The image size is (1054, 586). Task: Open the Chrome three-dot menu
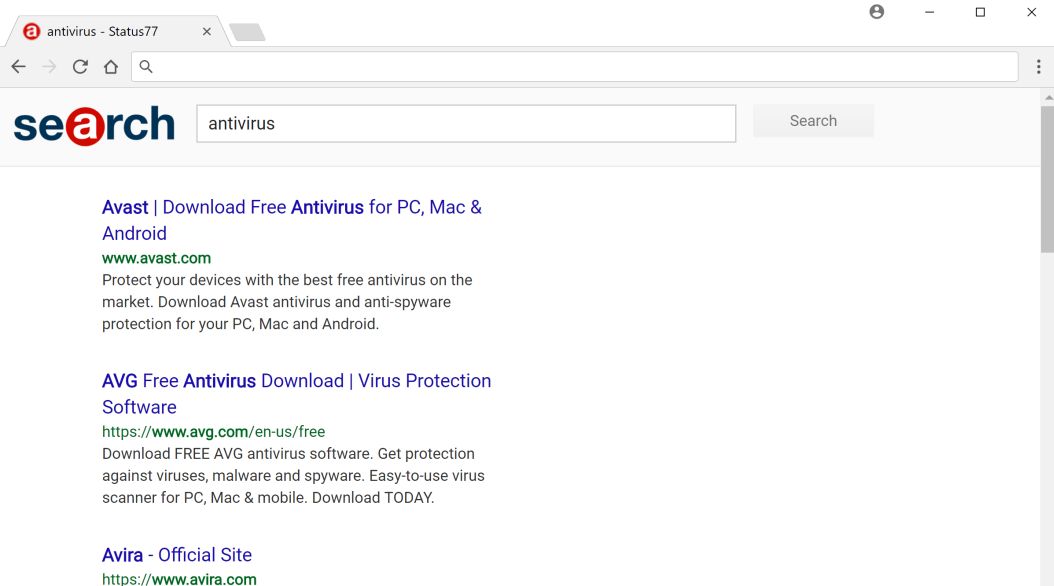click(x=1039, y=67)
